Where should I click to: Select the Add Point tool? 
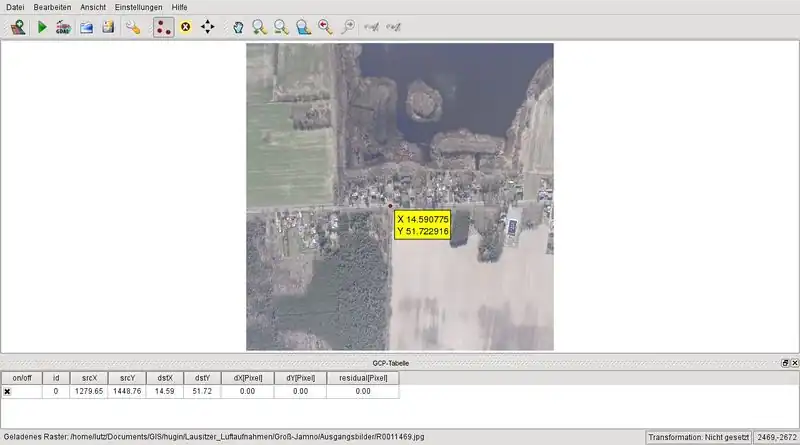[x=163, y=27]
